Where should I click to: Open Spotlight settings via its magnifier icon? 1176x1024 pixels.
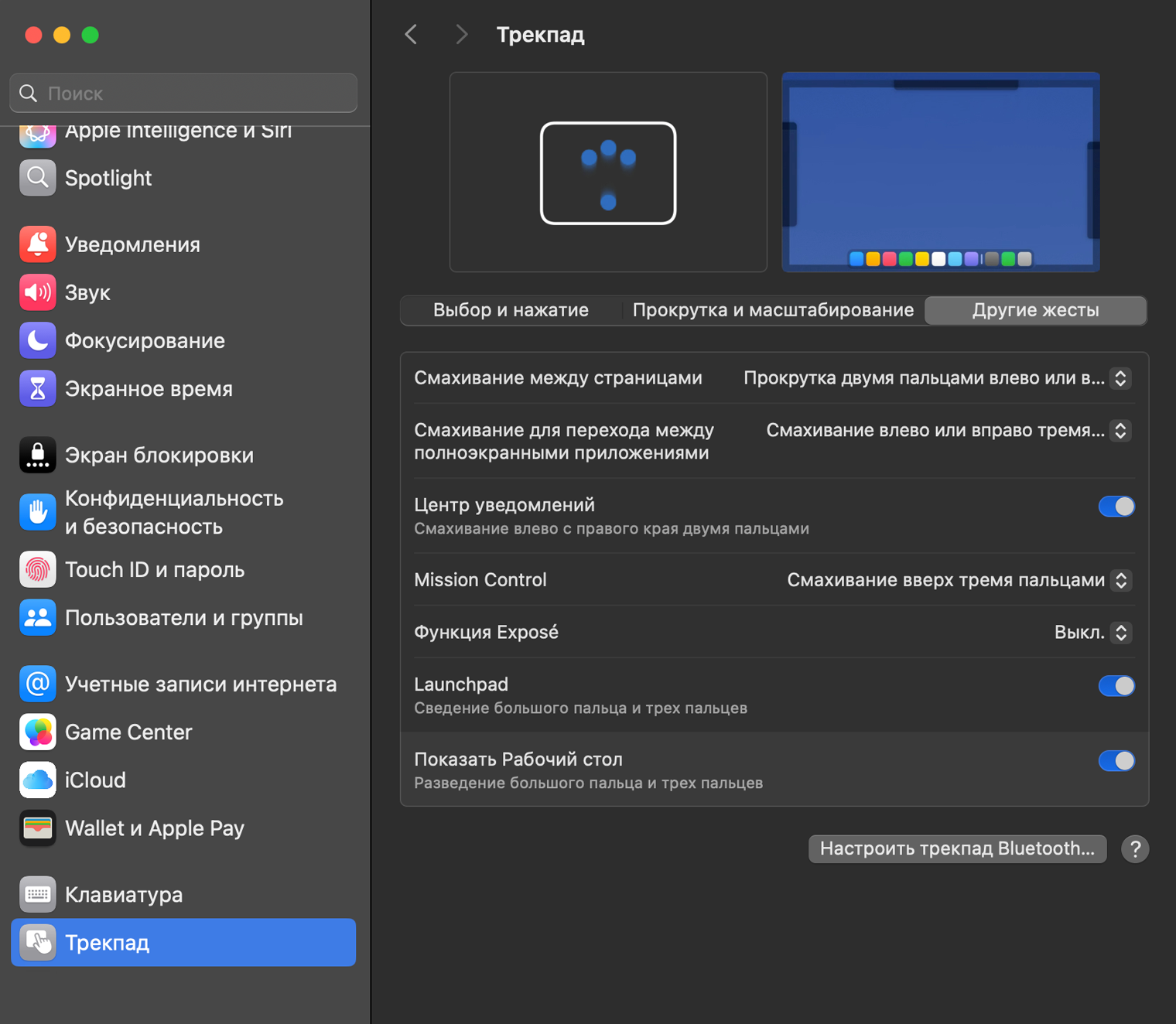(37, 178)
